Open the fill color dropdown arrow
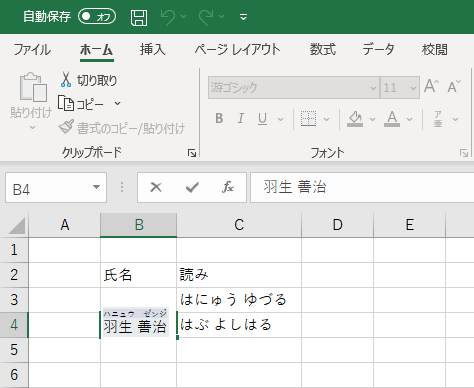Screen dimensions: 474x388 tap(373, 119)
